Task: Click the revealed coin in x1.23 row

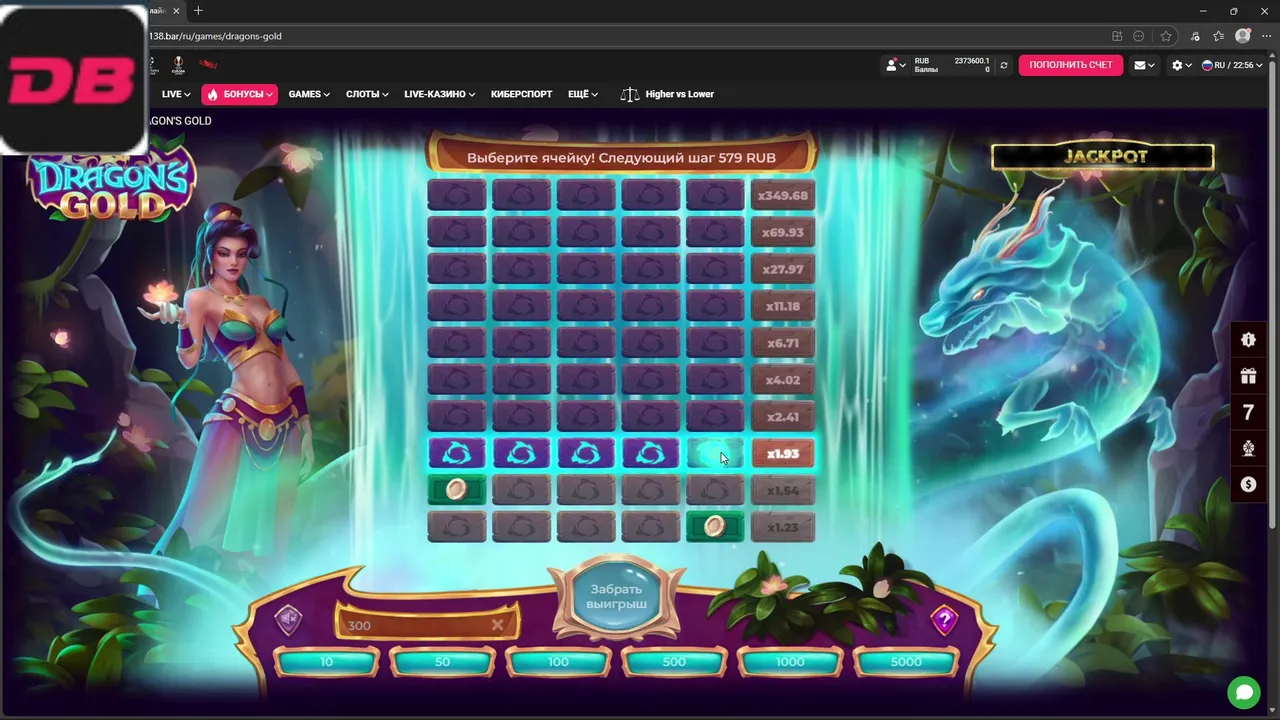Action: (x=715, y=527)
